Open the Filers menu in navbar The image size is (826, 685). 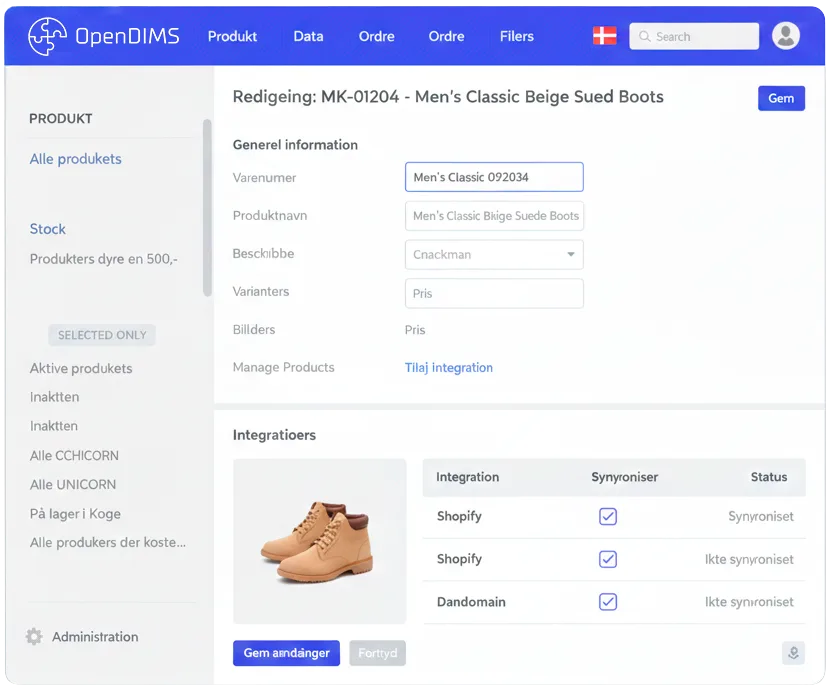516,36
